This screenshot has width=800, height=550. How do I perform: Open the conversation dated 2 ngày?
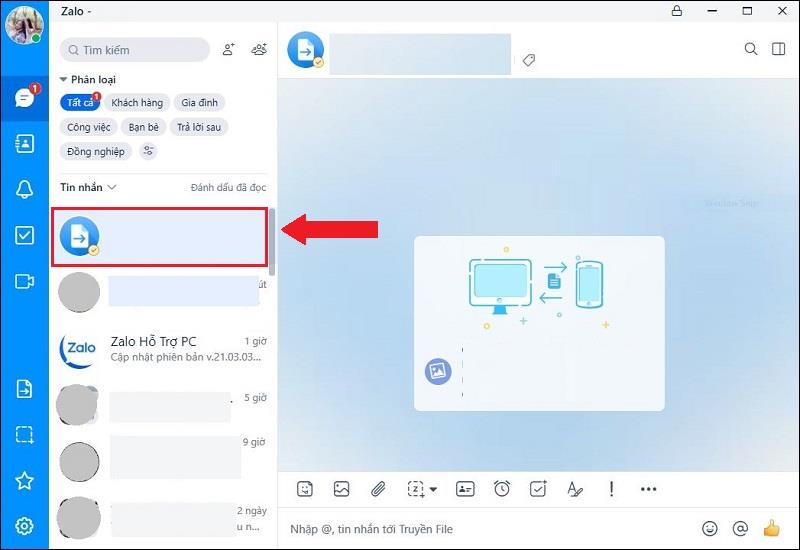(162, 518)
